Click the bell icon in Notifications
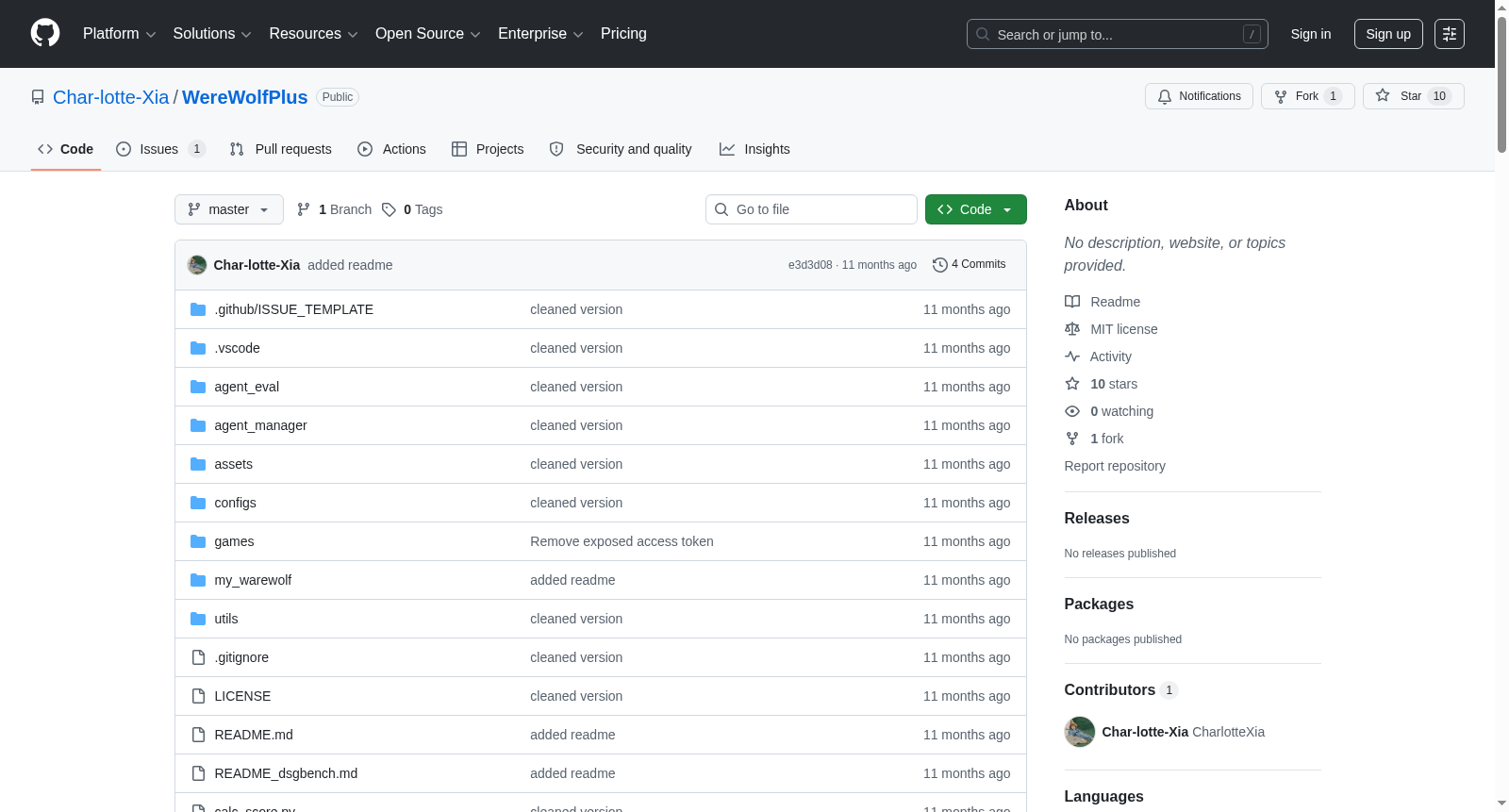 (1165, 96)
